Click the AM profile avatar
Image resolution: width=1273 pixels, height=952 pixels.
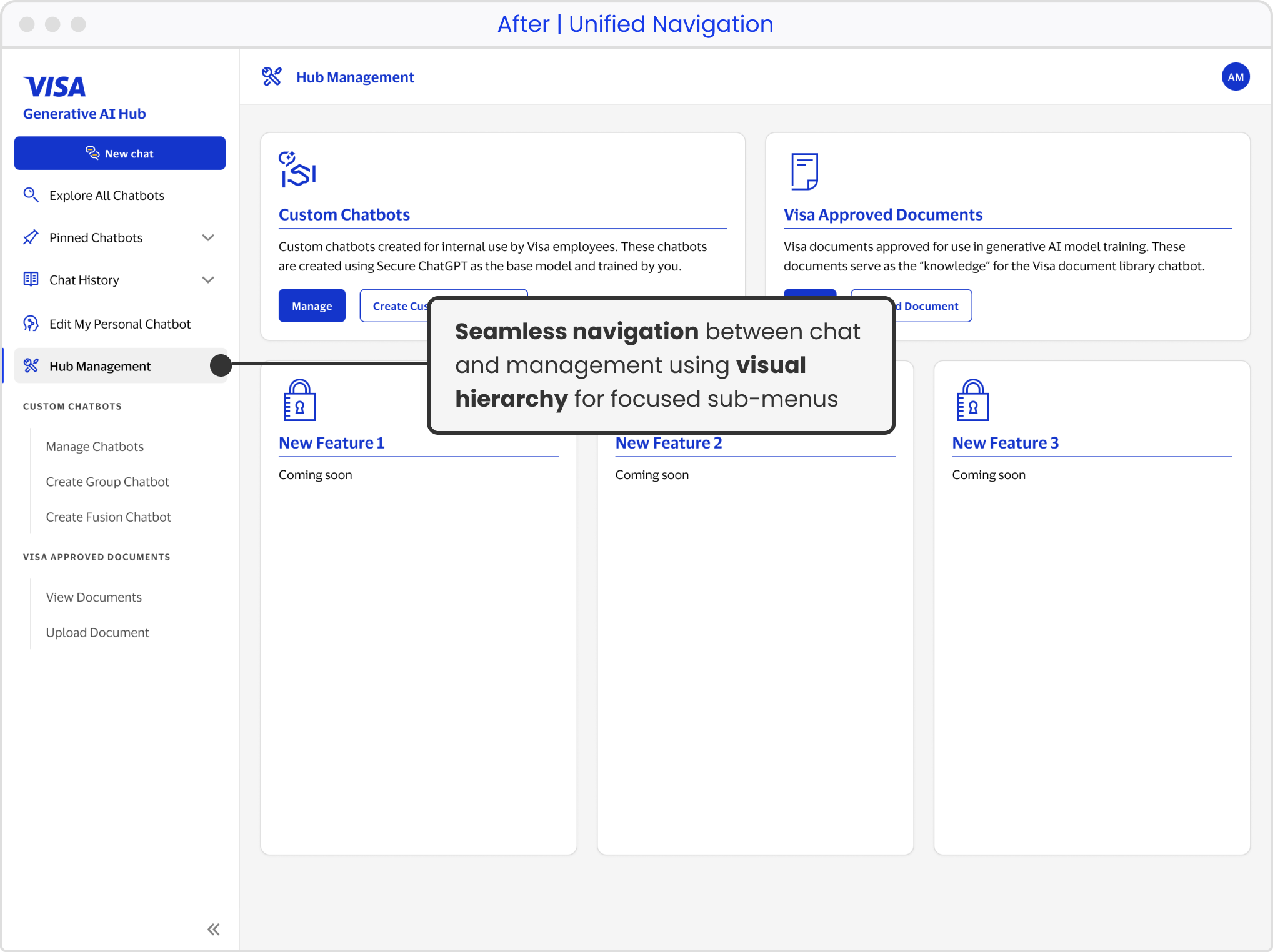tap(1235, 76)
